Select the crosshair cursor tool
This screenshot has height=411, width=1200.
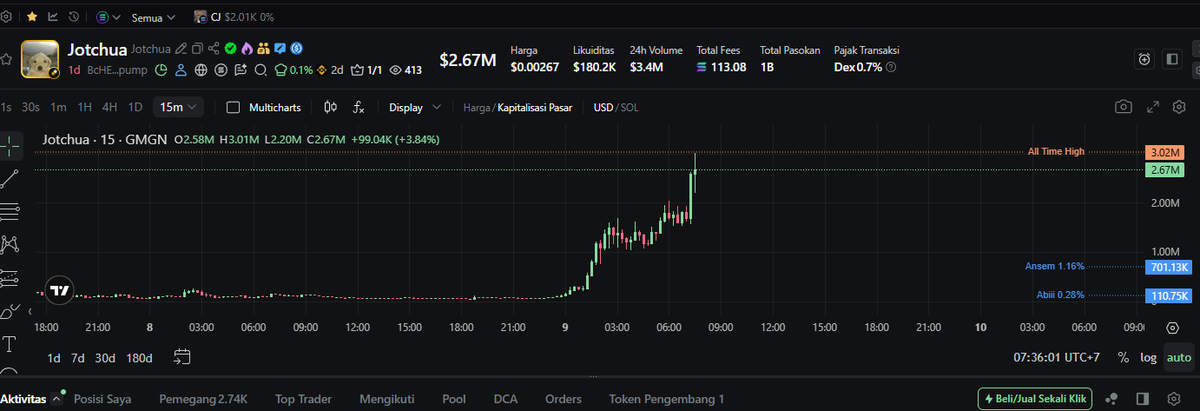10,146
